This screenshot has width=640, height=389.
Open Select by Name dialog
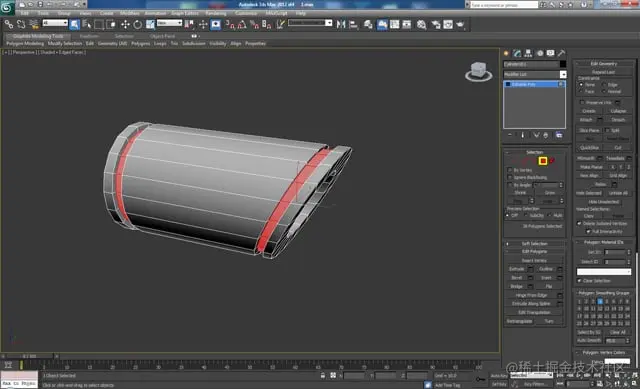point(87,24)
